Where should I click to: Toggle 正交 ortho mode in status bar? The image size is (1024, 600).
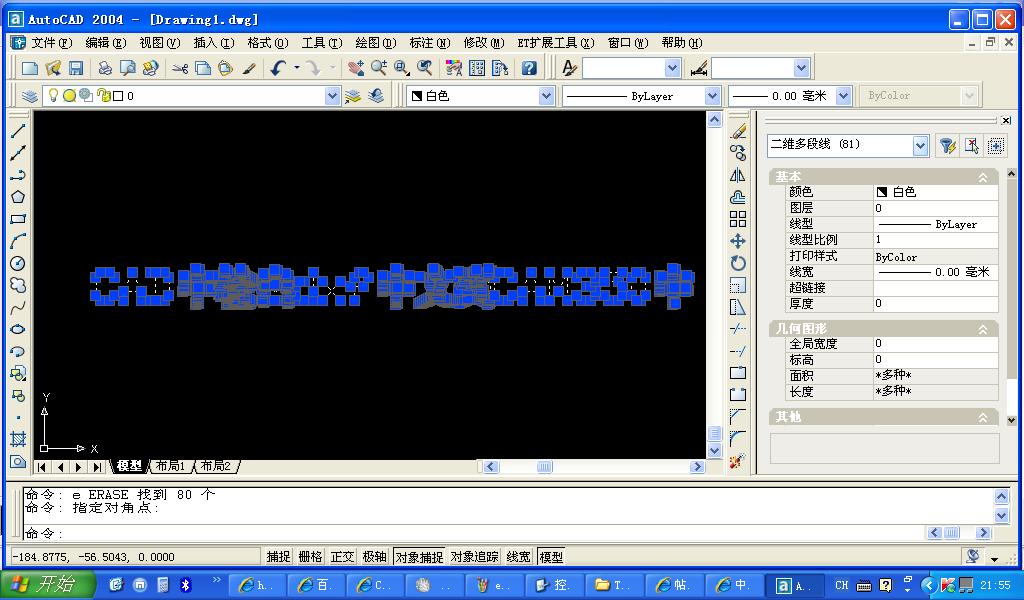(342, 557)
